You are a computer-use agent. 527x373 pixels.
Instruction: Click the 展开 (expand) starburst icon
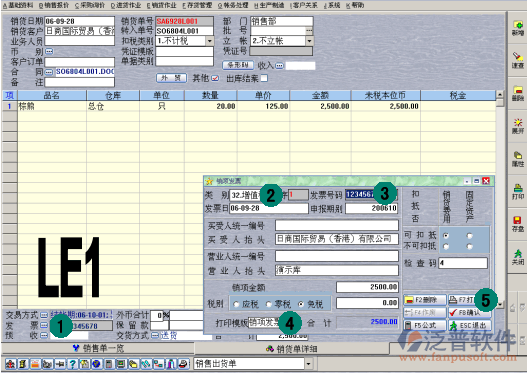(x=518, y=126)
